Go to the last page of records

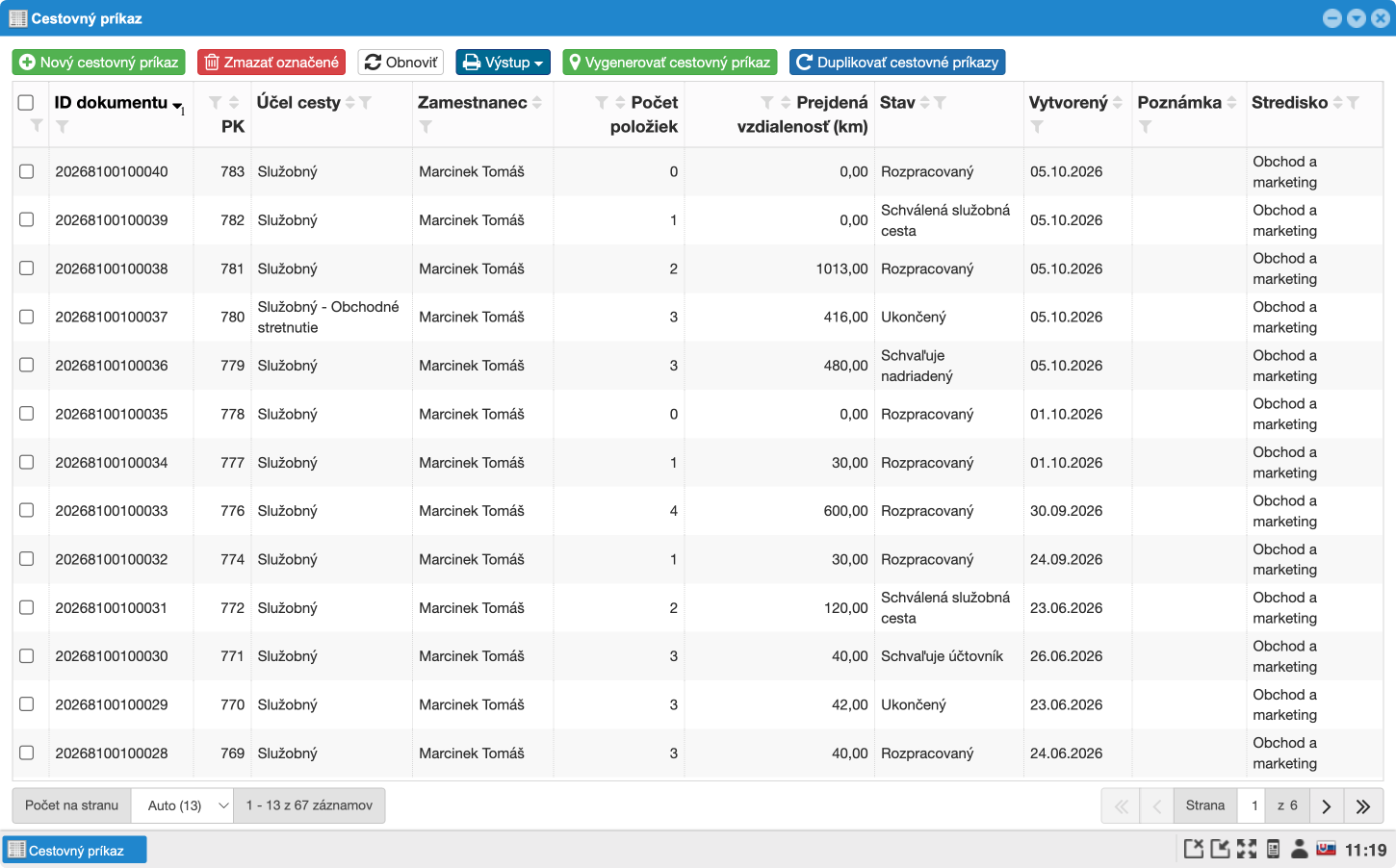[1363, 806]
